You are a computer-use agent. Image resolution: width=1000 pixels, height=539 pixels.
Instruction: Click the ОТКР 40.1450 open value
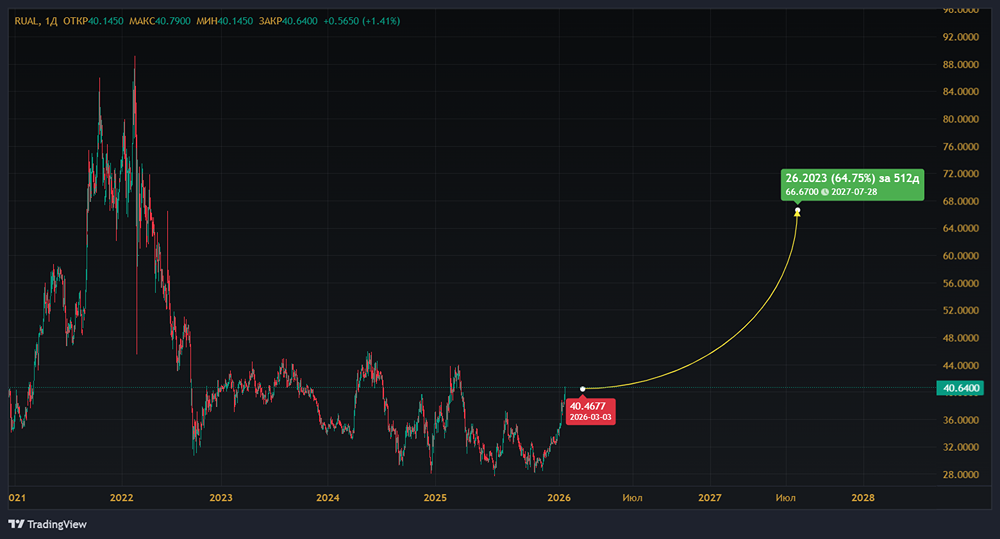[x=93, y=21]
